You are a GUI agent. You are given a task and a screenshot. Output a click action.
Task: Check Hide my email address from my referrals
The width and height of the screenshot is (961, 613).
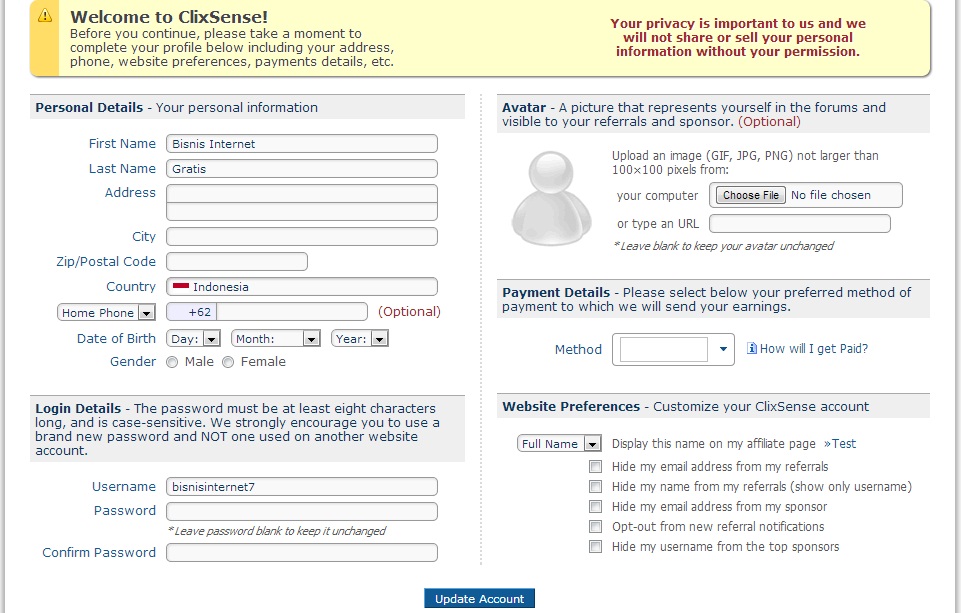(595, 466)
